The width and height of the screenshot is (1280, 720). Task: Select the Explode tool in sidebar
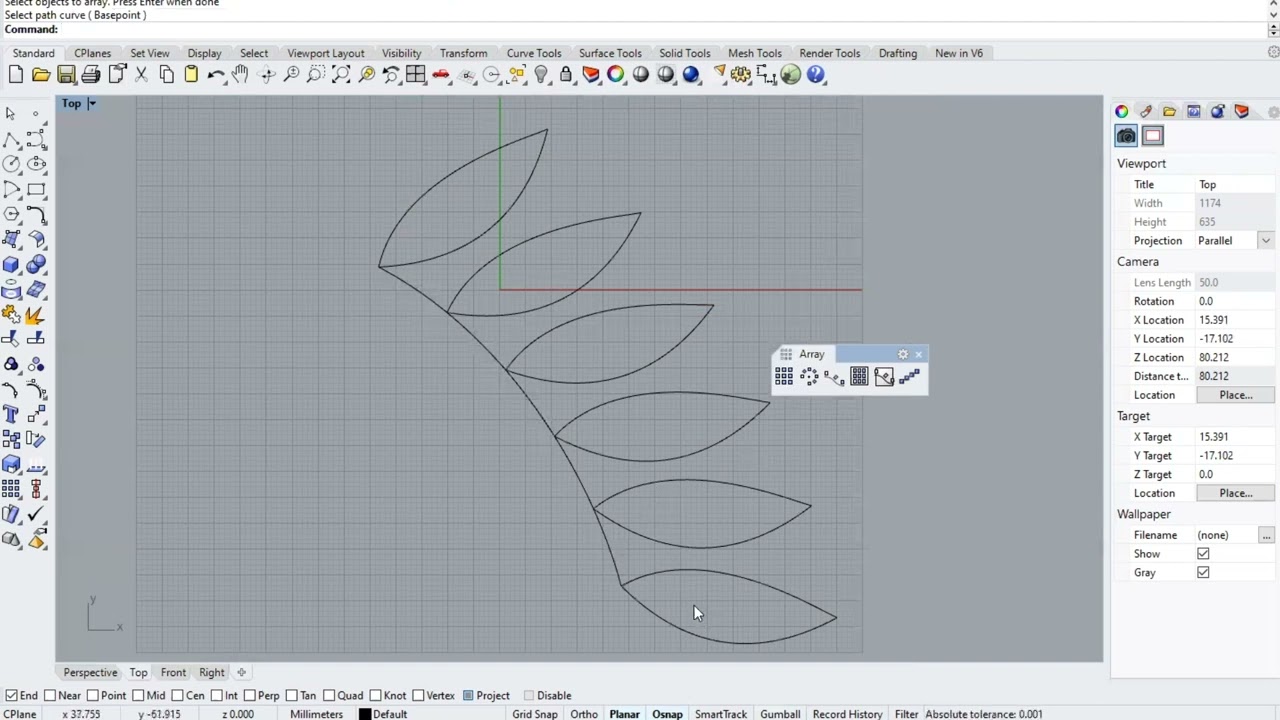tap(36, 314)
